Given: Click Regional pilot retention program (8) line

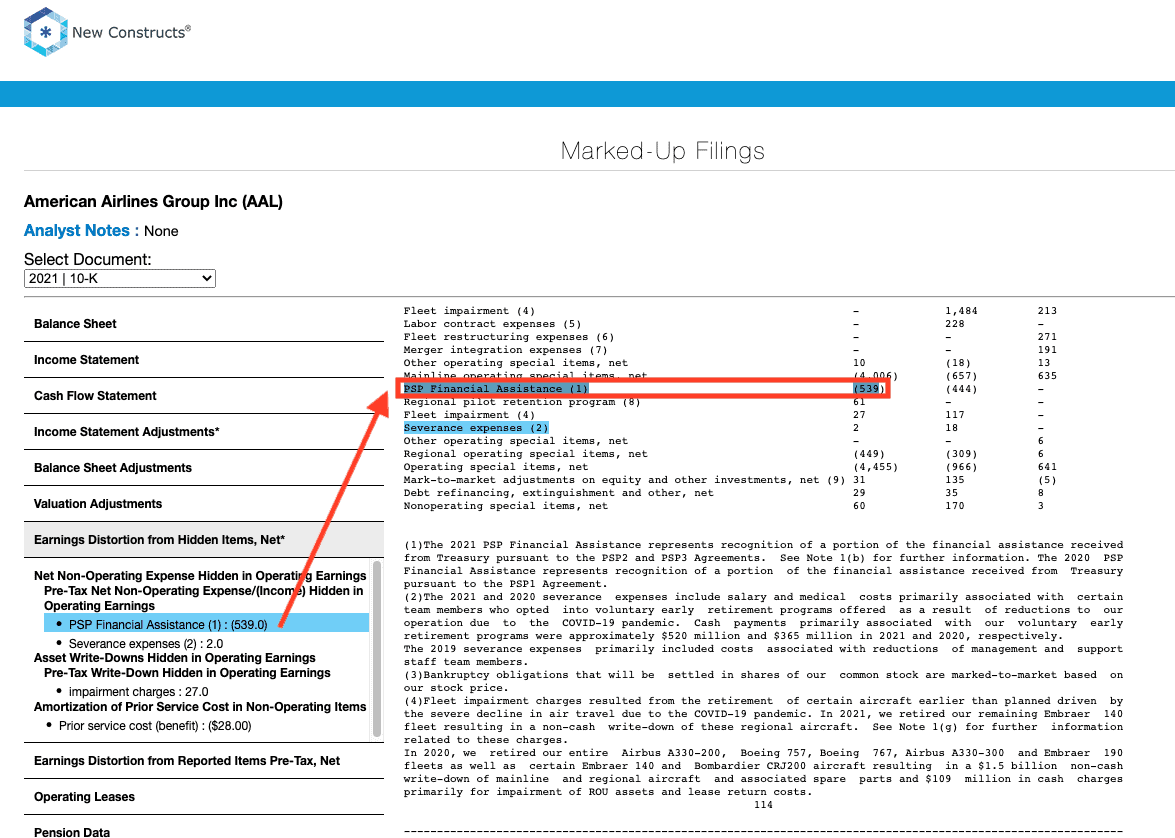Looking at the screenshot, I should [522, 402].
